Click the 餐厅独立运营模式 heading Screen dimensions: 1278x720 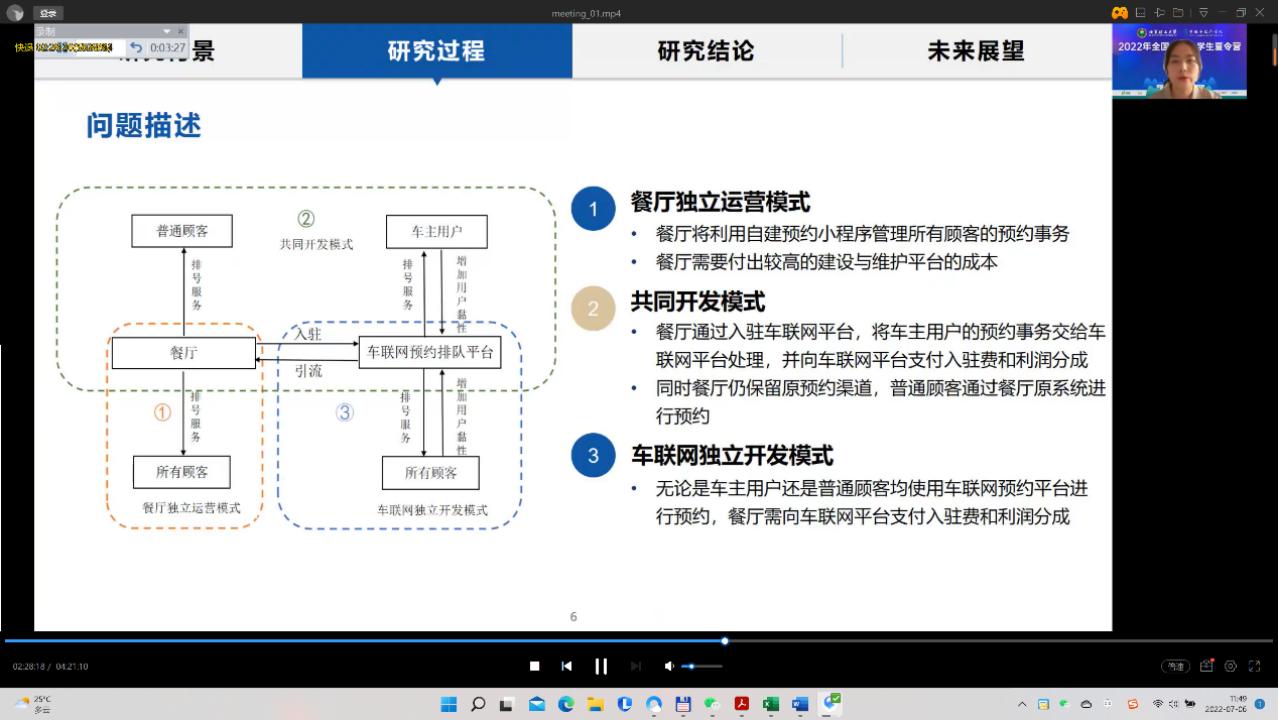[720, 202]
